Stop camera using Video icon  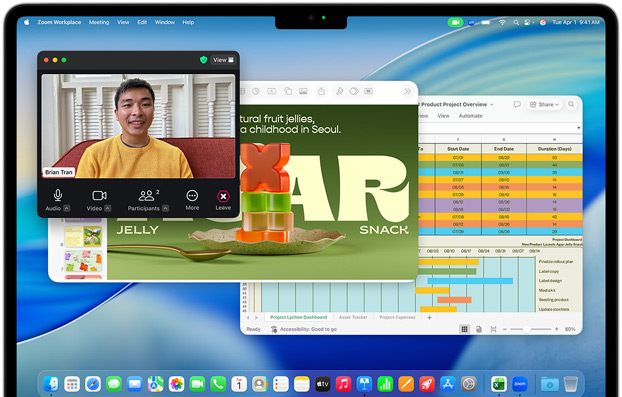(x=99, y=196)
